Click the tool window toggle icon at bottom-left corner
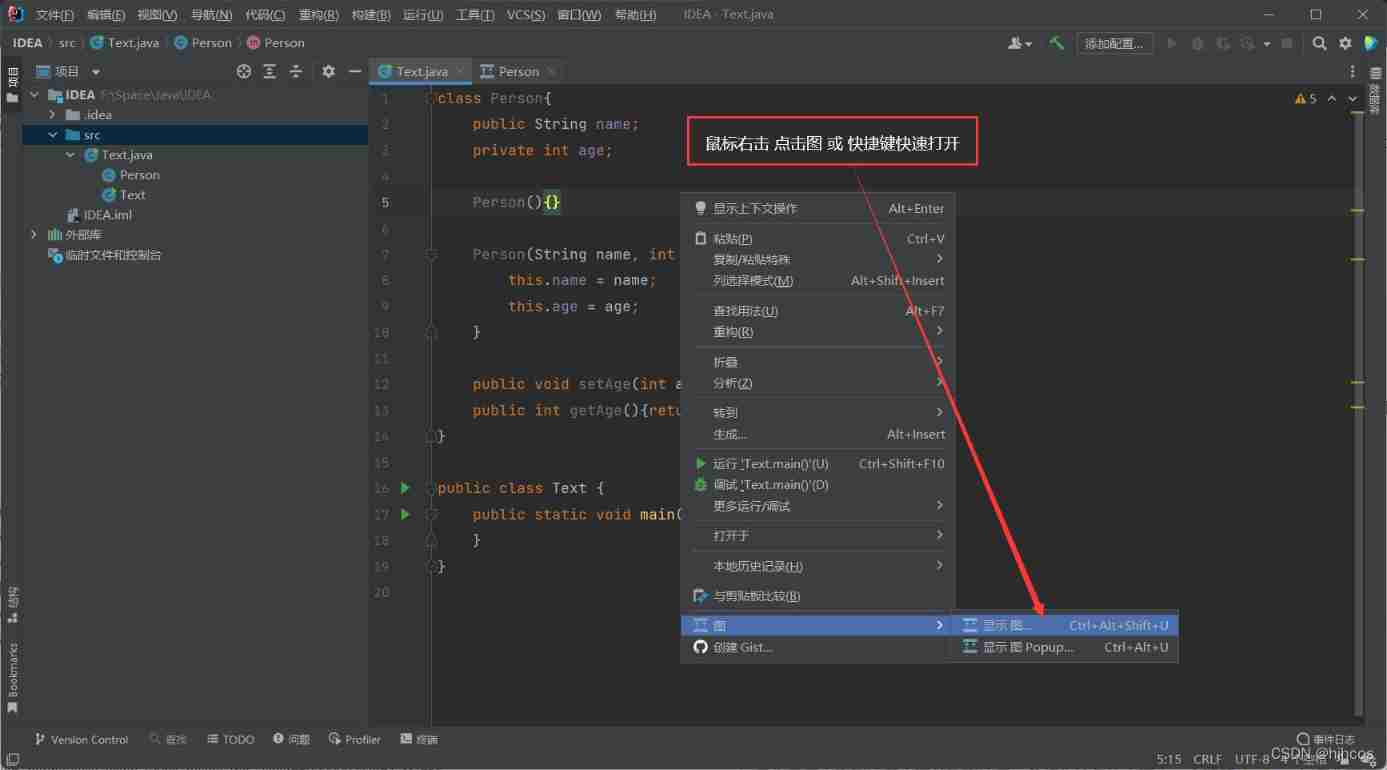Viewport: 1387px width, 770px height. point(11,762)
